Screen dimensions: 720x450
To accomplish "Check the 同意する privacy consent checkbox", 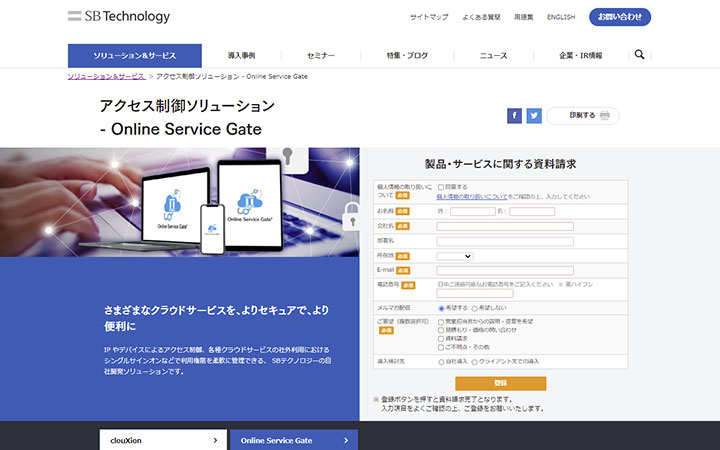I will [x=441, y=187].
